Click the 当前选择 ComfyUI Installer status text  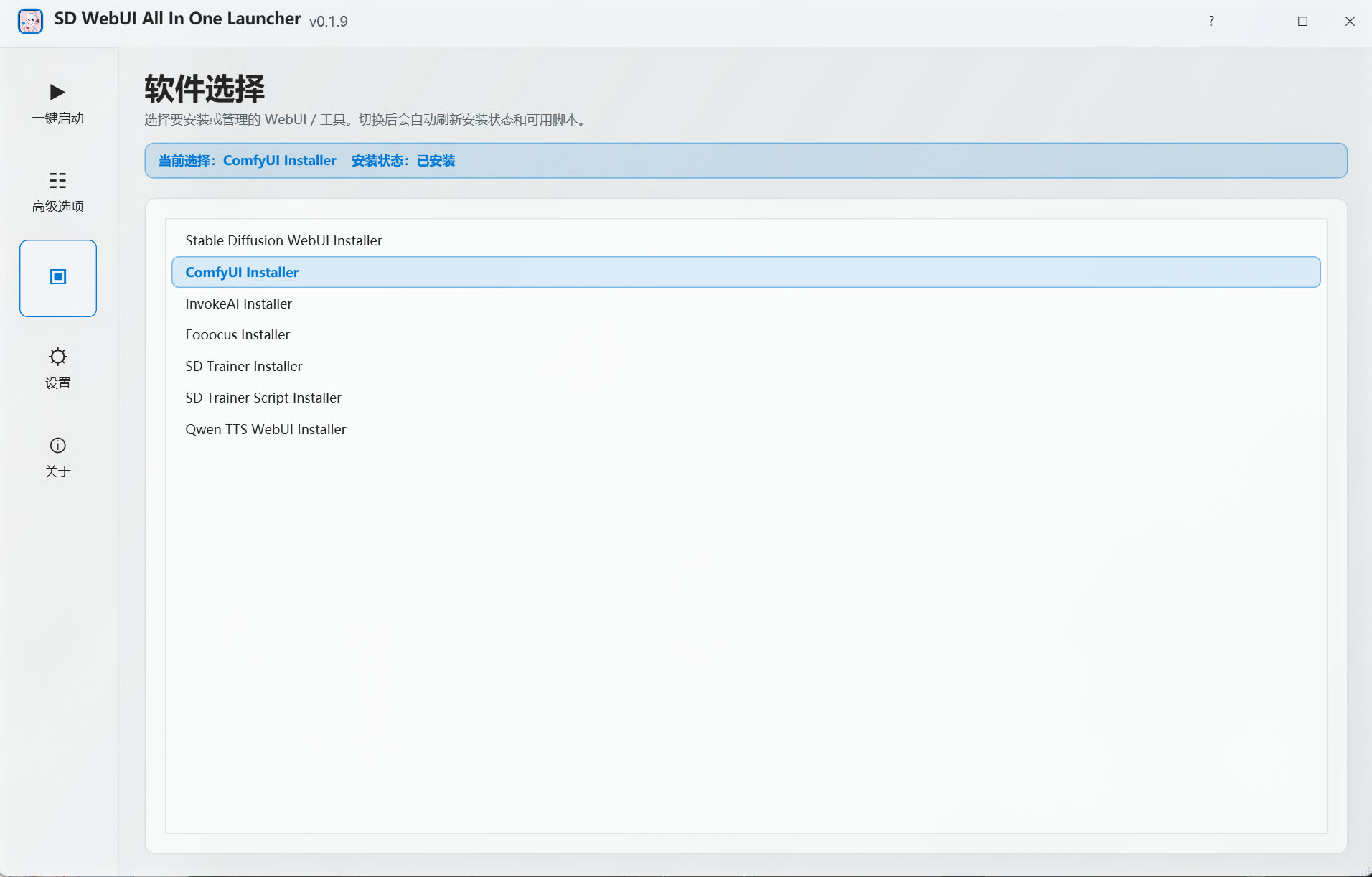click(248, 161)
